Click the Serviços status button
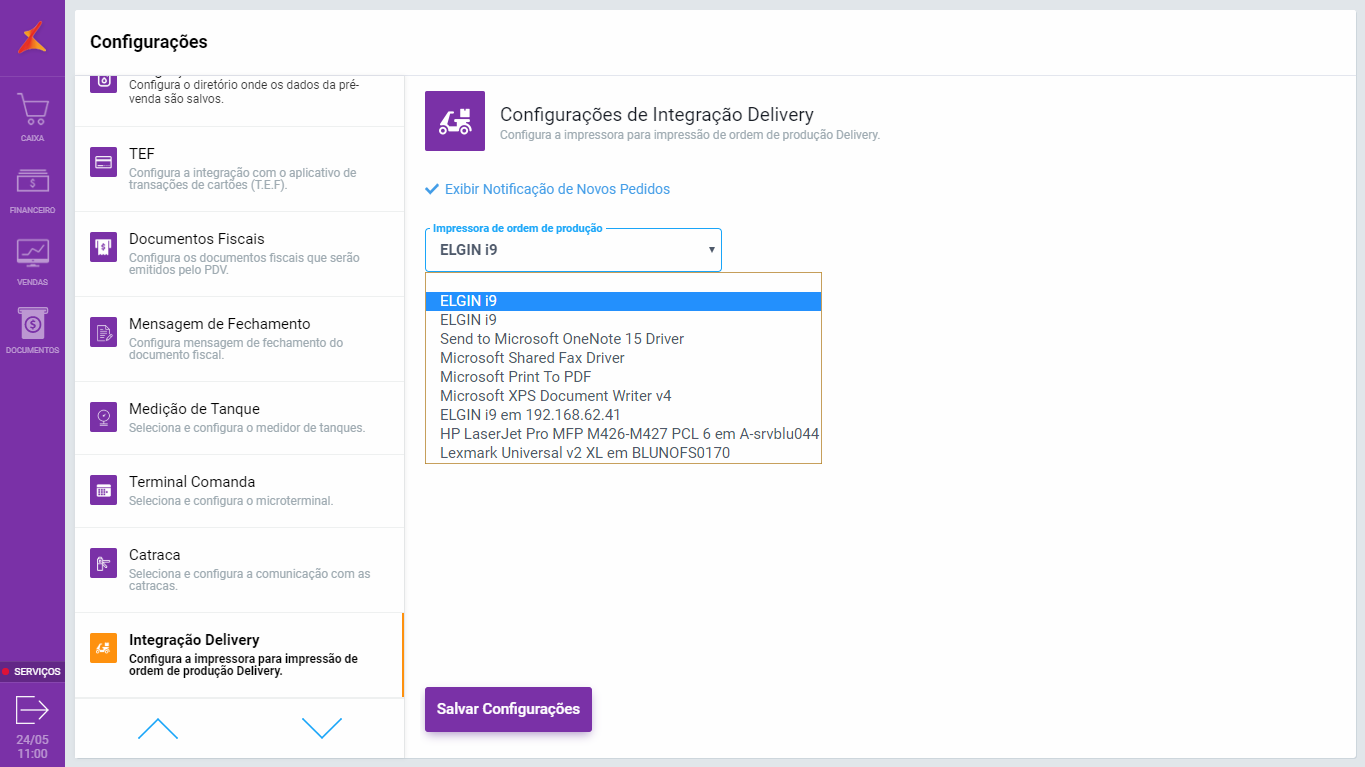This screenshot has height=767, width=1365. click(x=32, y=672)
